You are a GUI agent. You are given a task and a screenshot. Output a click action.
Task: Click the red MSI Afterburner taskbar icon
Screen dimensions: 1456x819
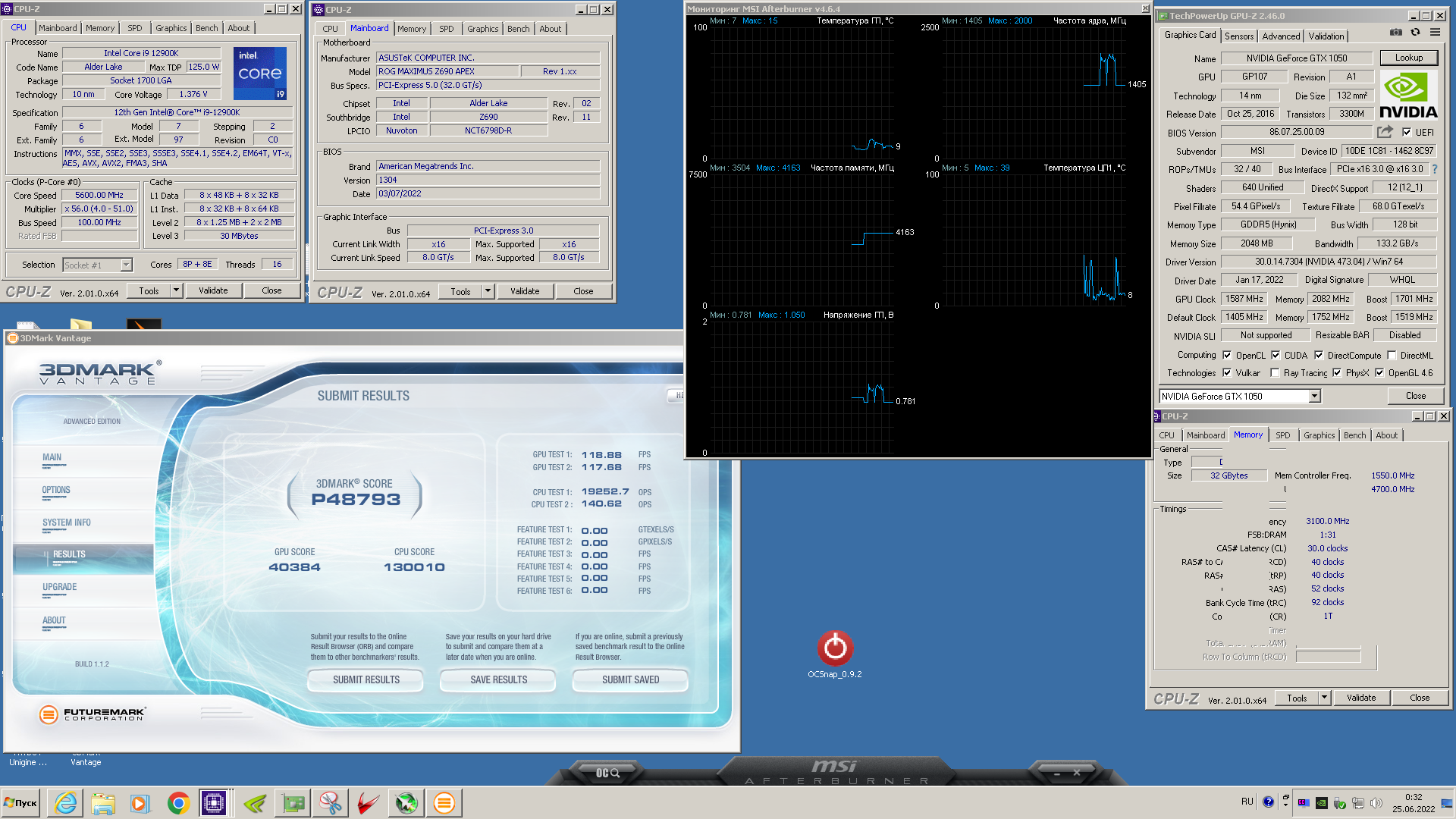(369, 802)
